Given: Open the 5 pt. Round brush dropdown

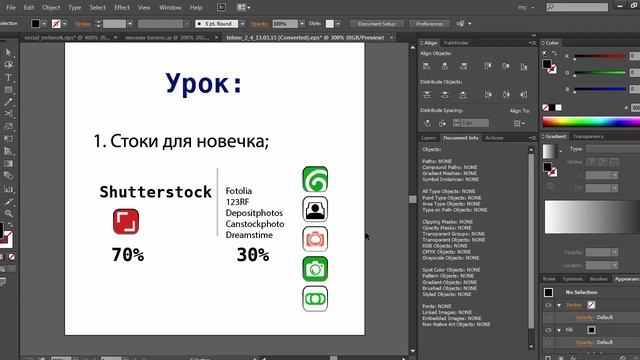Looking at the screenshot, I should click(x=242, y=24).
